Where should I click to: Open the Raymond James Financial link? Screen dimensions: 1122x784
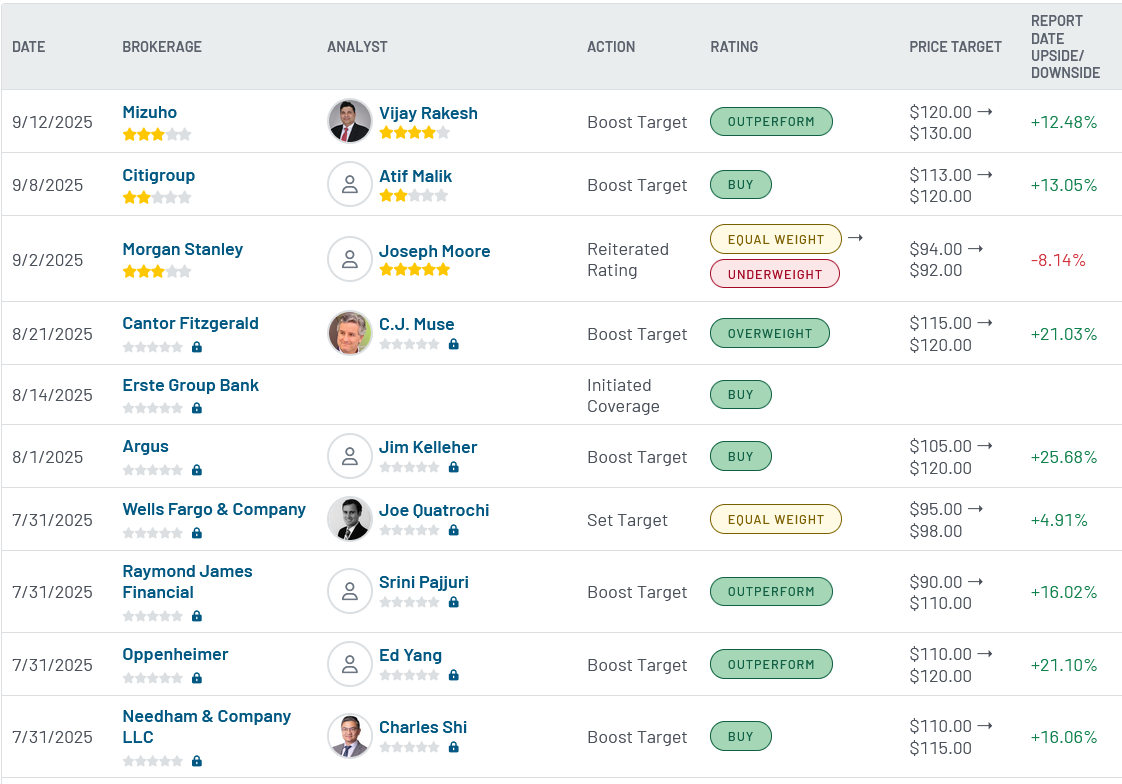[187, 582]
